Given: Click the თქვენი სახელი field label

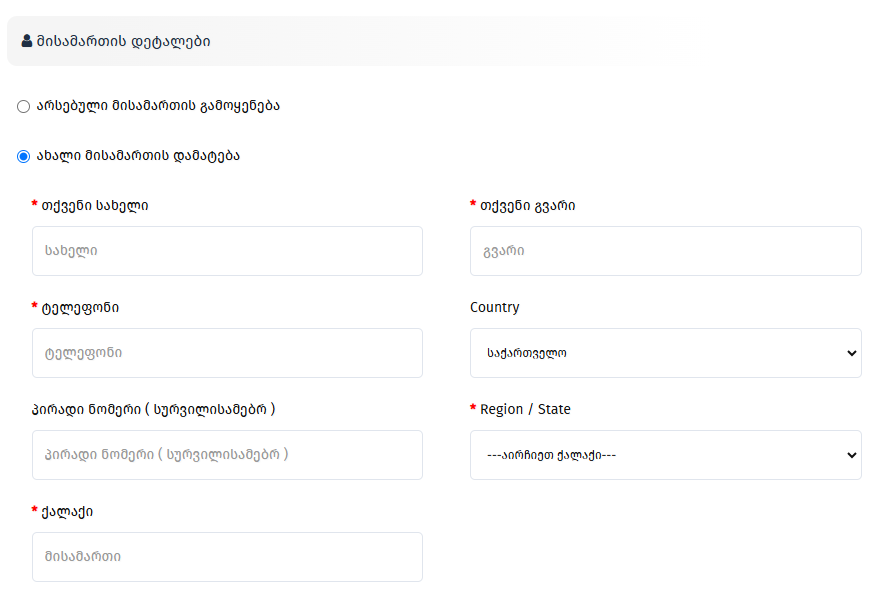Looking at the screenshot, I should (95, 206).
